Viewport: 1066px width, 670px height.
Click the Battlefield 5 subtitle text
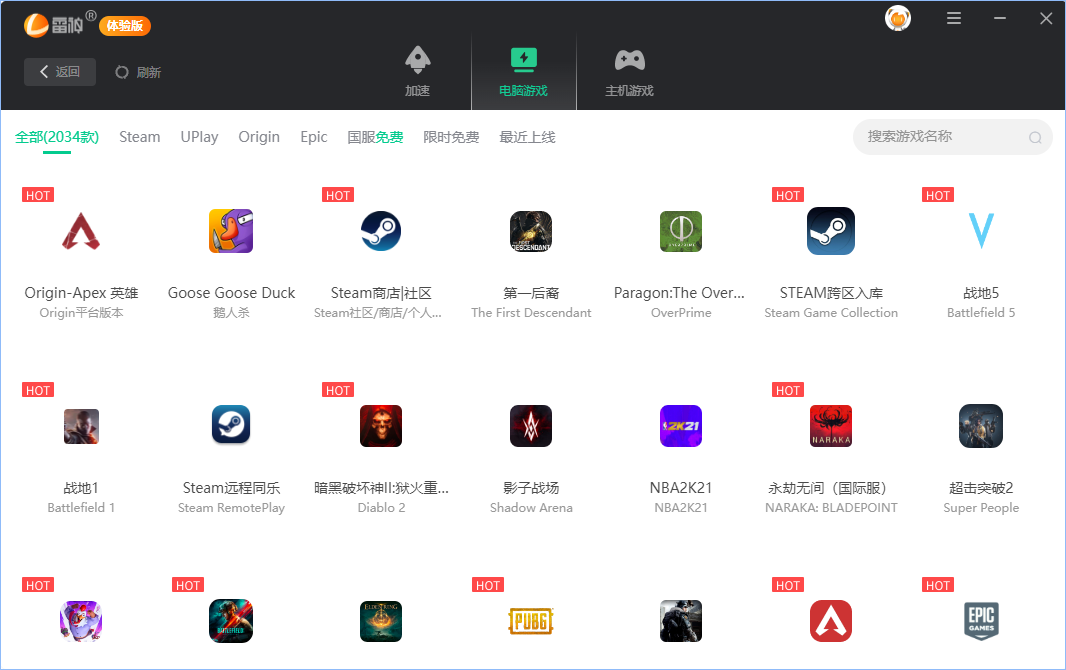click(981, 313)
